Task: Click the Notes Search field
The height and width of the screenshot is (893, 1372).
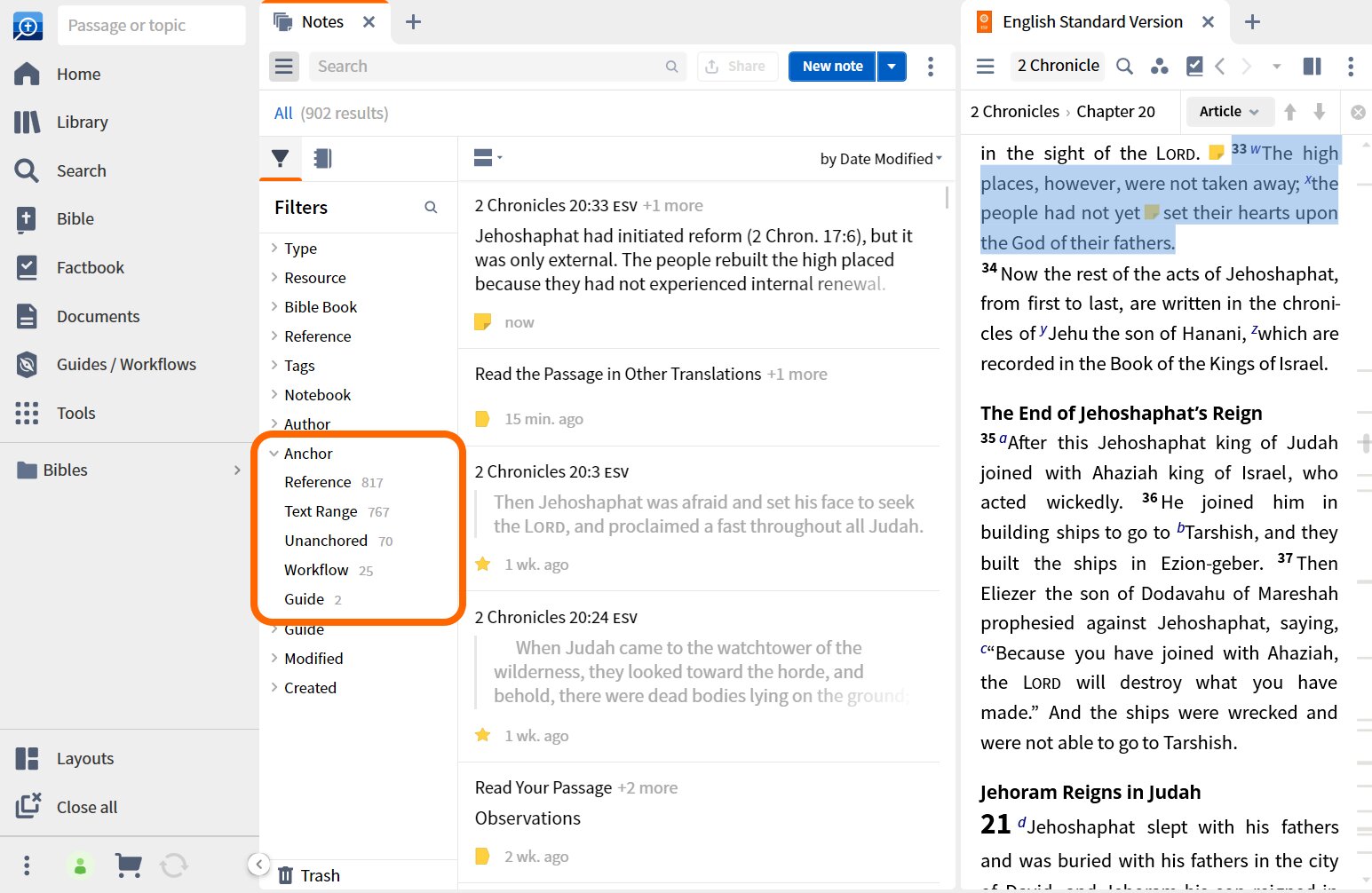Action: (x=497, y=67)
